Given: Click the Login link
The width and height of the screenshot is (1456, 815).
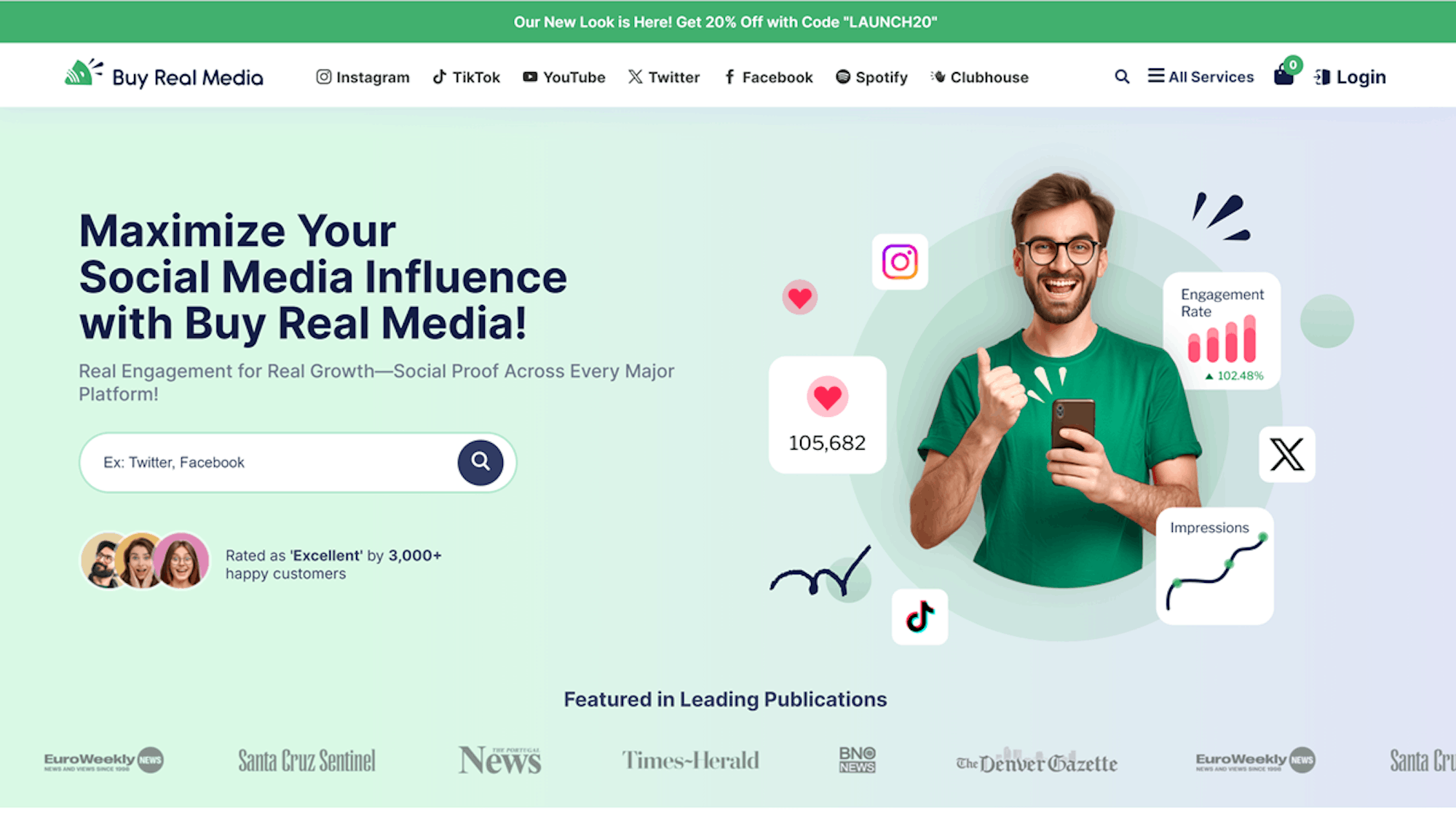Looking at the screenshot, I should click(1350, 77).
